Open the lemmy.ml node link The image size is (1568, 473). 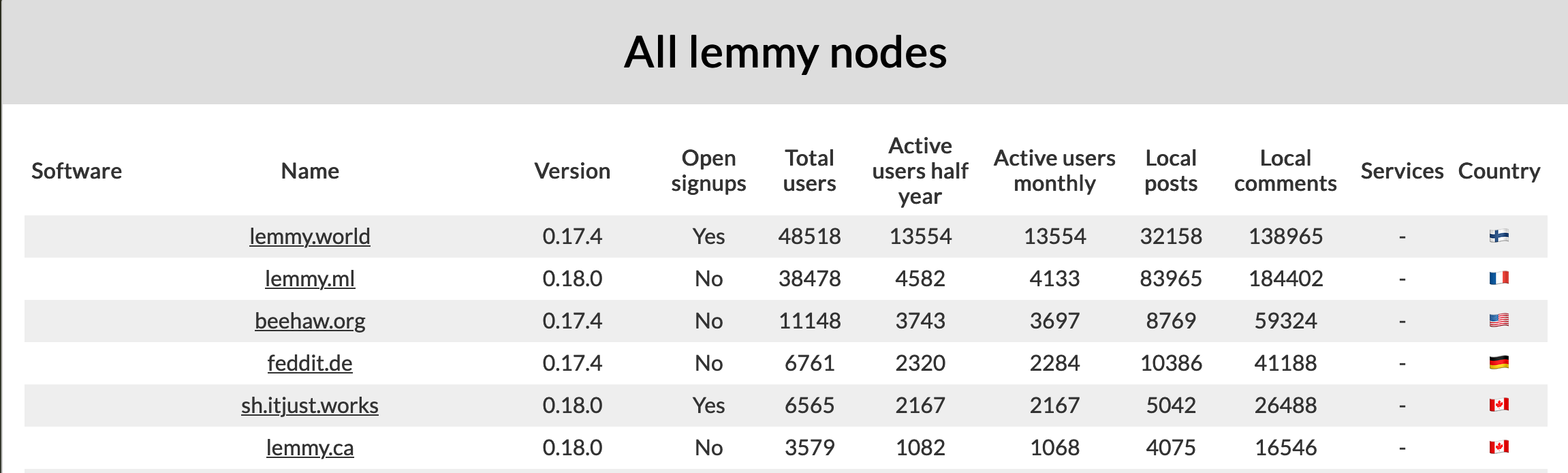tap(310, 279)
